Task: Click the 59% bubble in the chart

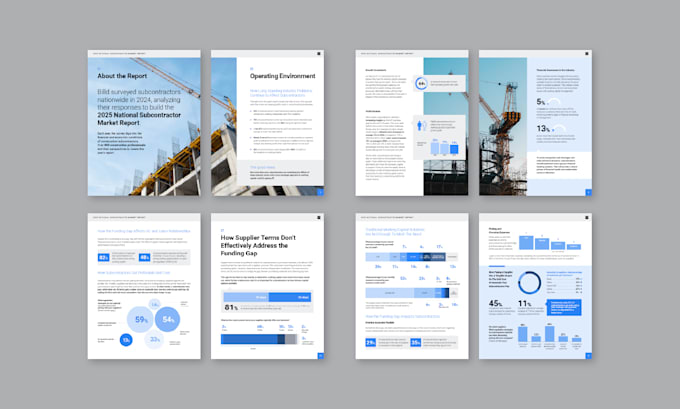Action: tap(140, 320)
